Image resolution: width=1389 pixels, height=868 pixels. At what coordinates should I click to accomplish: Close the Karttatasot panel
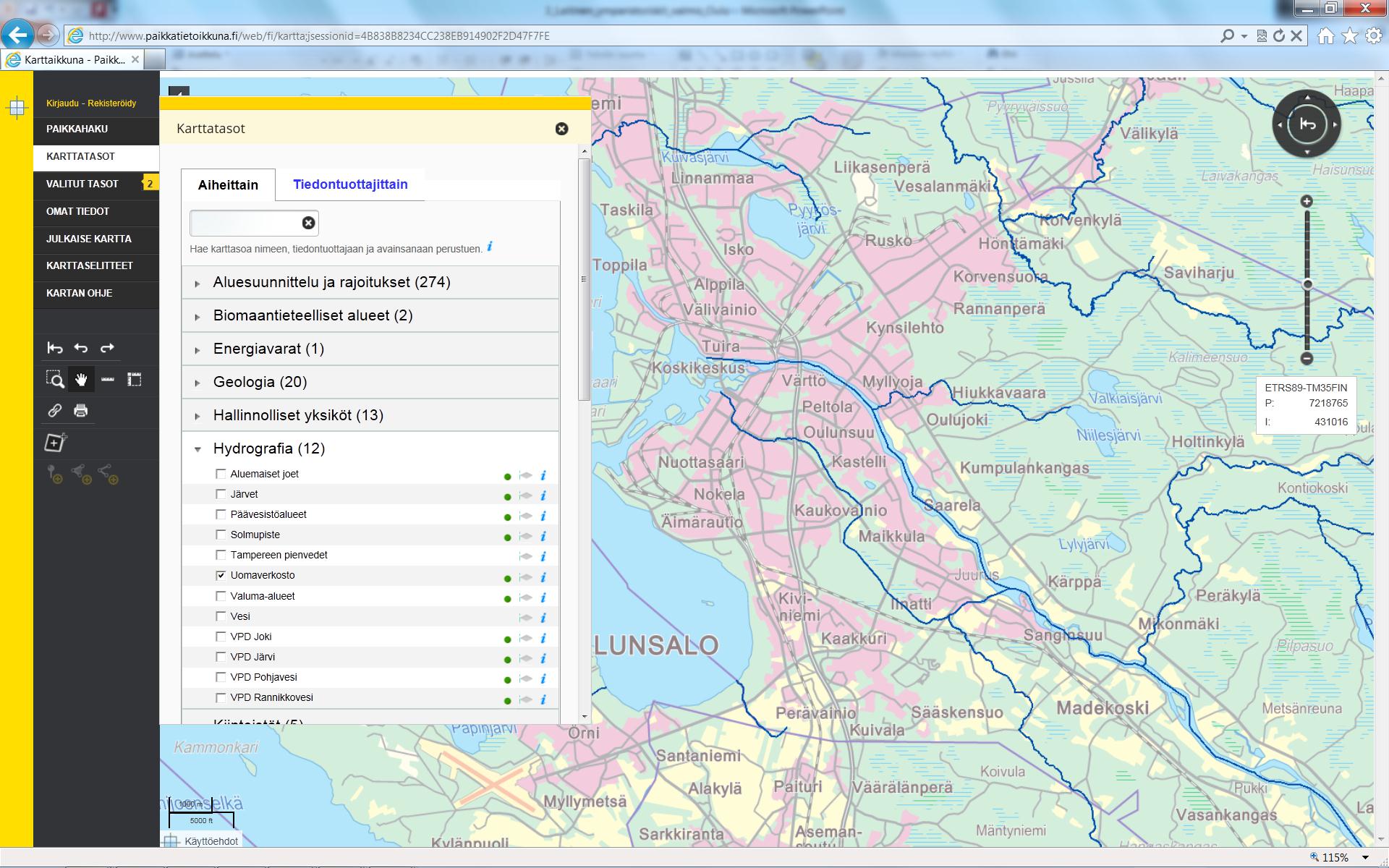[561, 129]
